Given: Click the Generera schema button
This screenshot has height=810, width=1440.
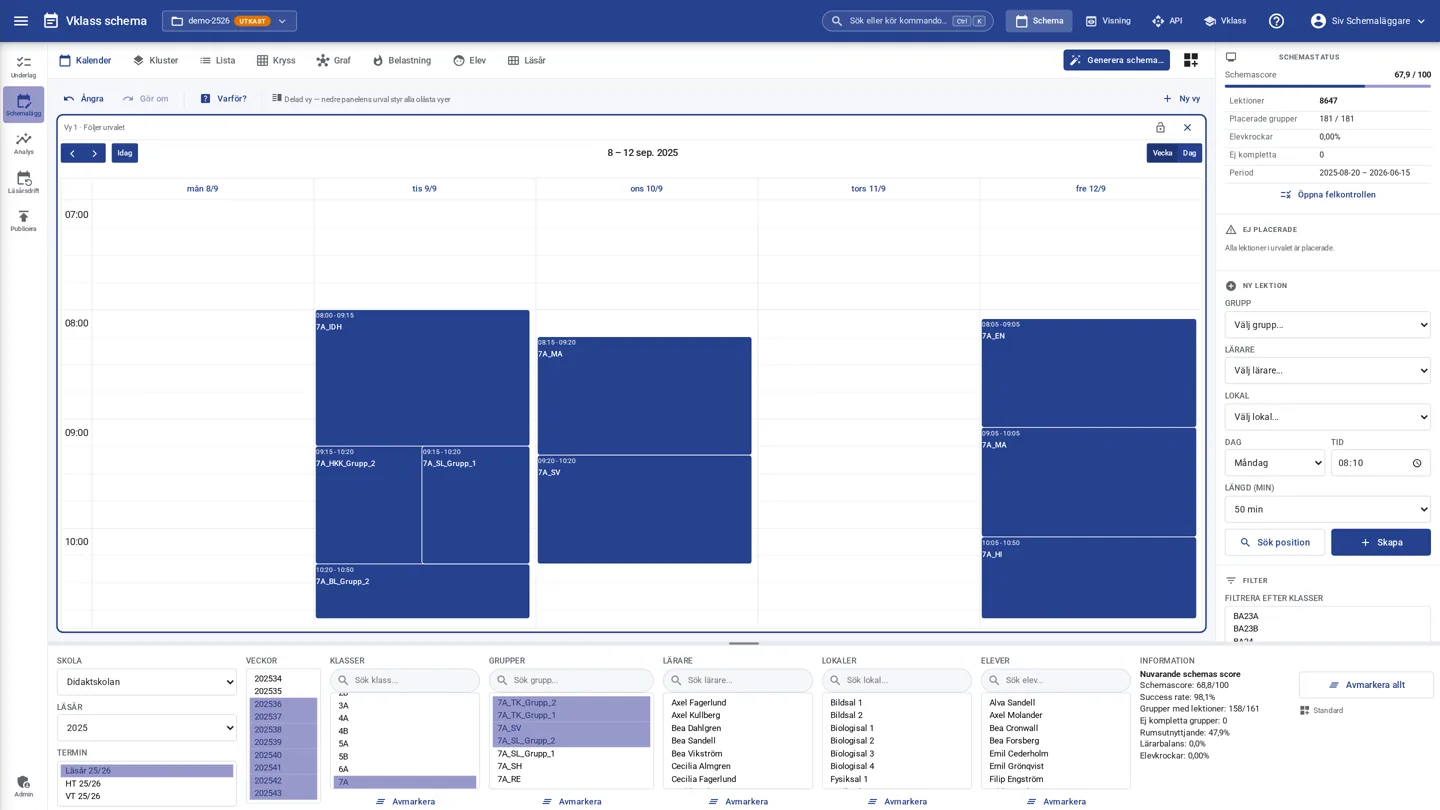Looking at the screenshot, I should pos(1116,60).
